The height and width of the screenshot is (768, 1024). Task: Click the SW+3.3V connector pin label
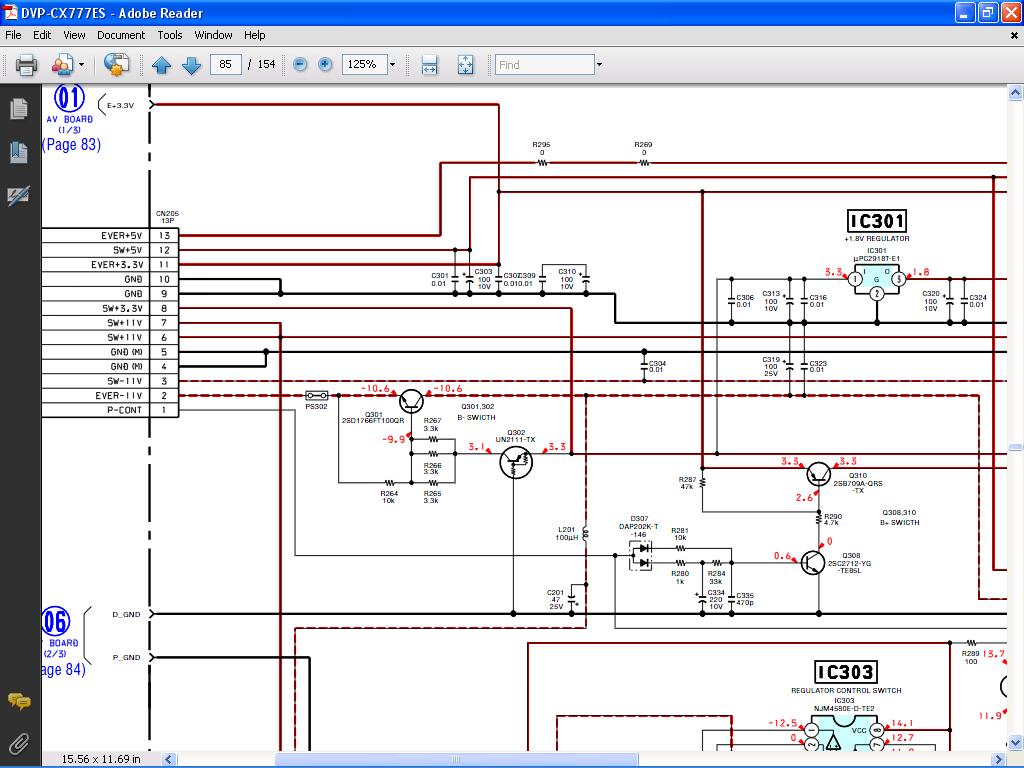121,308
